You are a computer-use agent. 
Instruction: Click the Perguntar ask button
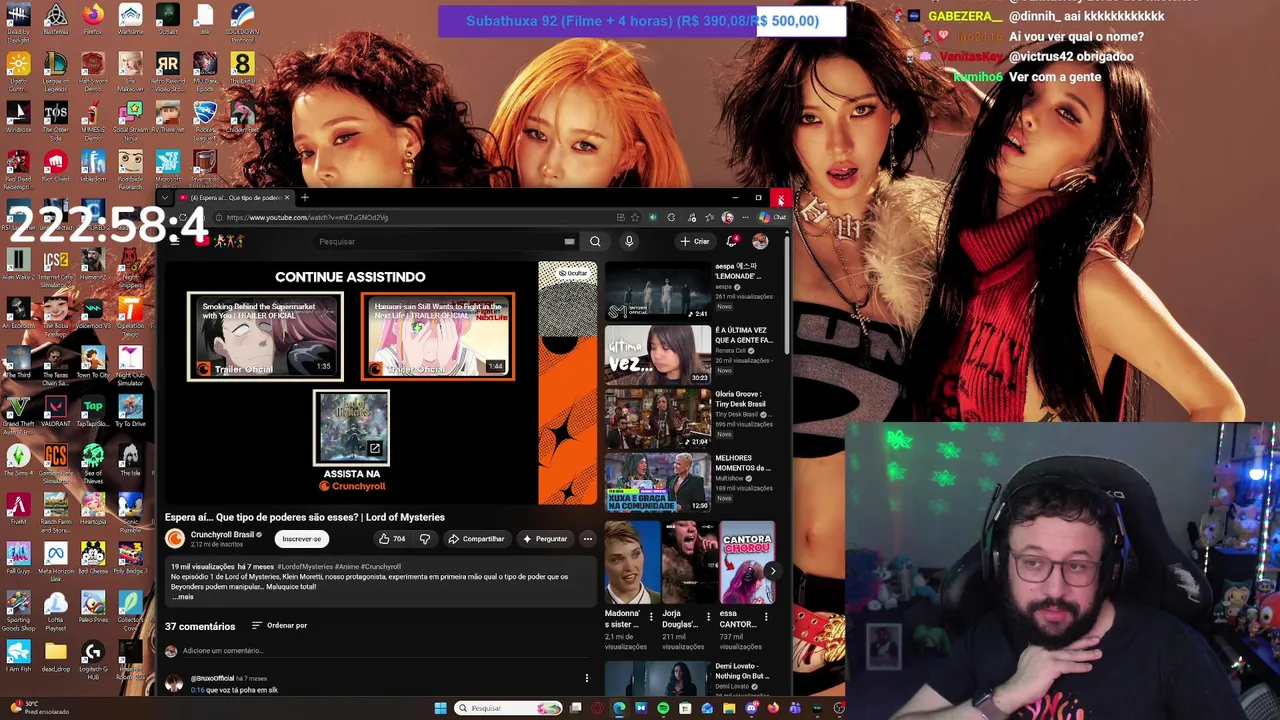544,539
